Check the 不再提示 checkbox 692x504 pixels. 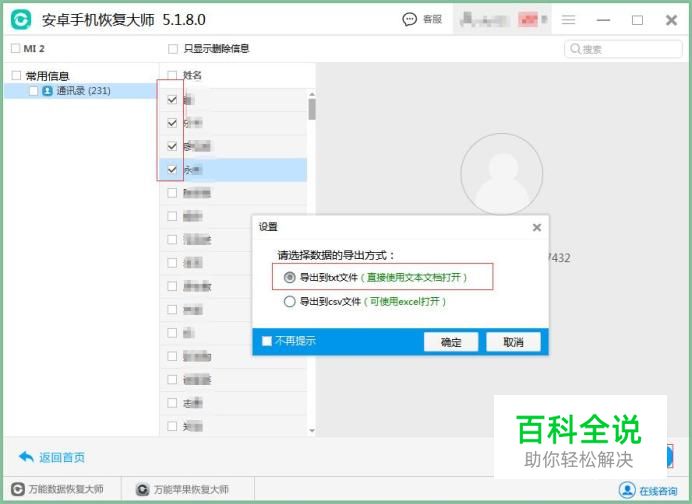click(267, 341)
